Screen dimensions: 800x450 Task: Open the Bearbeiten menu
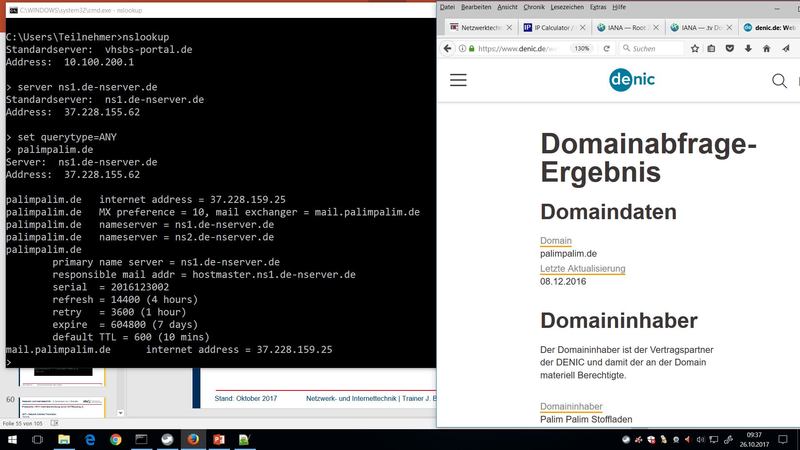point(476,7)
